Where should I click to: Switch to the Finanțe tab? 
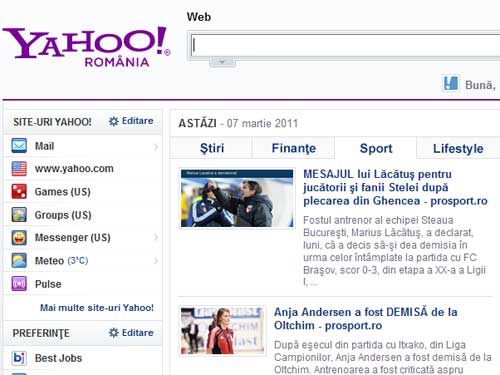294,148
